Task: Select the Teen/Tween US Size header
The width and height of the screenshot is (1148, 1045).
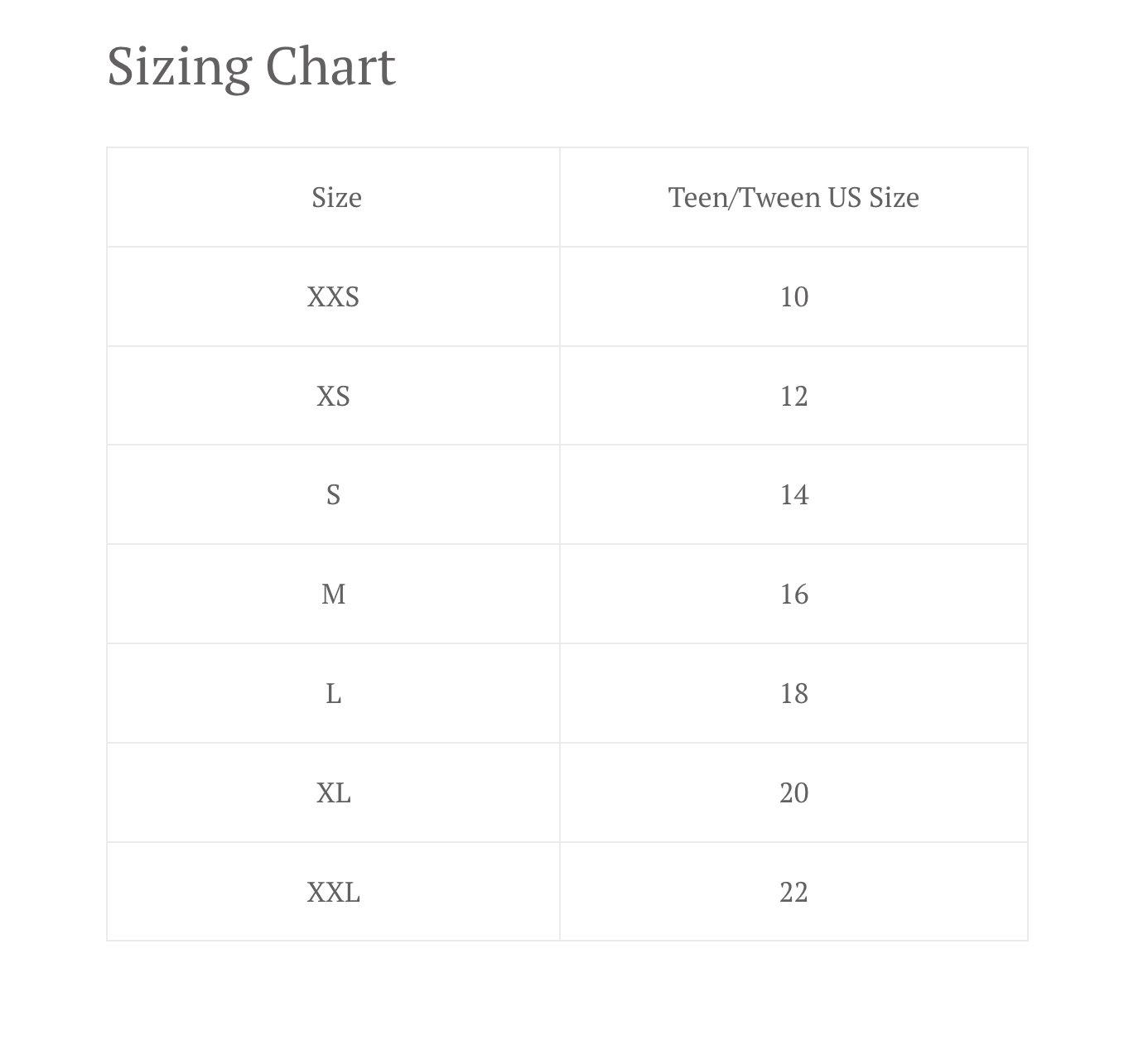Action: (793, 197)
